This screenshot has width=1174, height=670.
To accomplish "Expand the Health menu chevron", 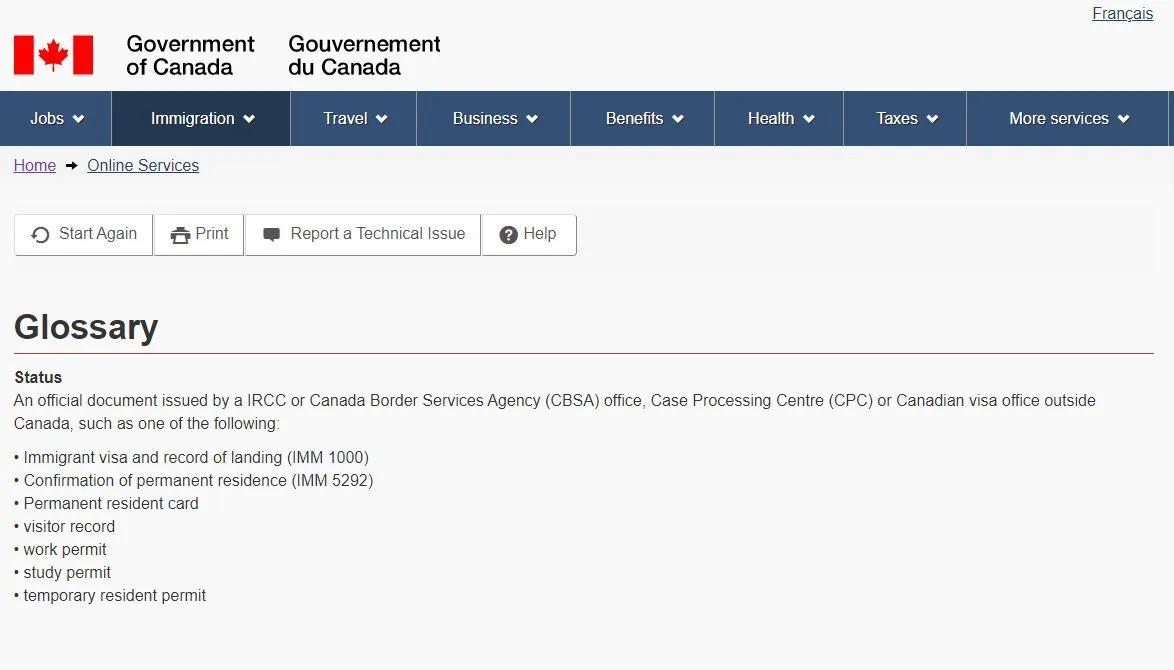I will [809, 119].
